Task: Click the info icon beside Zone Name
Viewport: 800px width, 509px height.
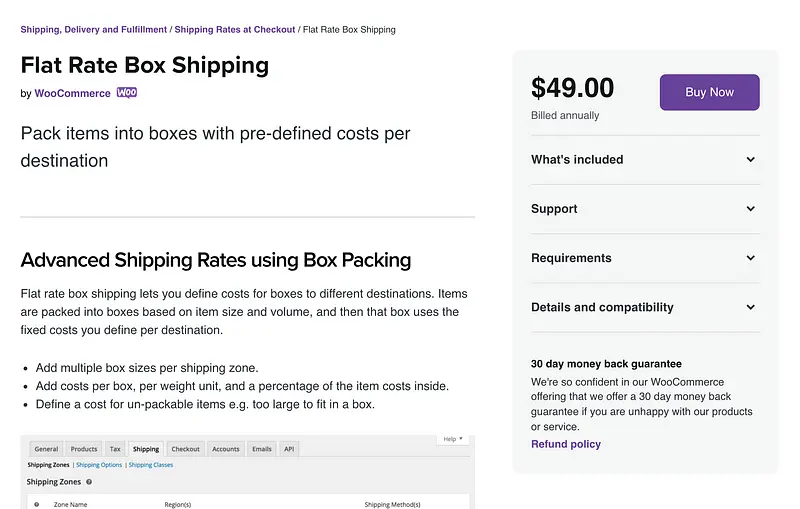Action: click(x=37, y=504)
